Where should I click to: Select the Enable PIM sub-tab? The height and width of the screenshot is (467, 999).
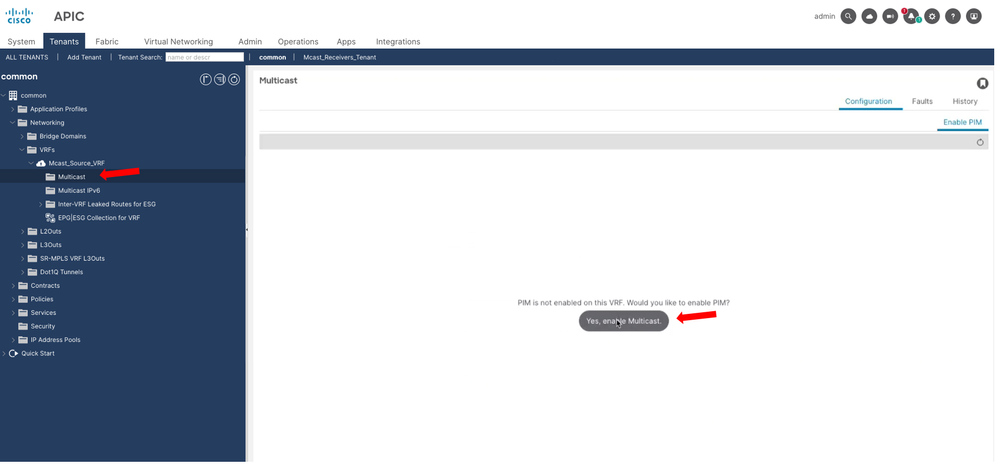point(962,122)
